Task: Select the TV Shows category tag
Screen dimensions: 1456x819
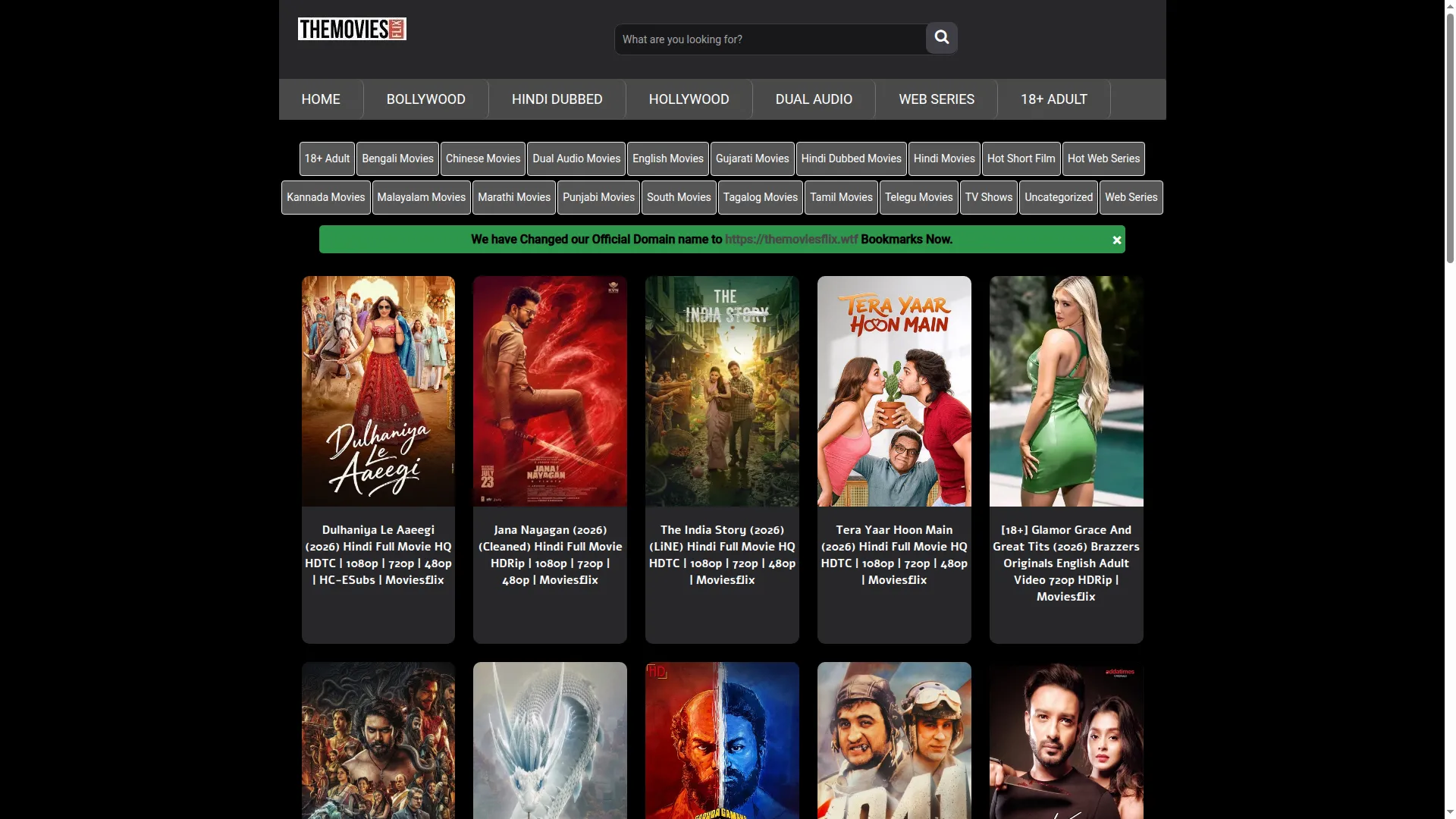Action: pos(989,197)
